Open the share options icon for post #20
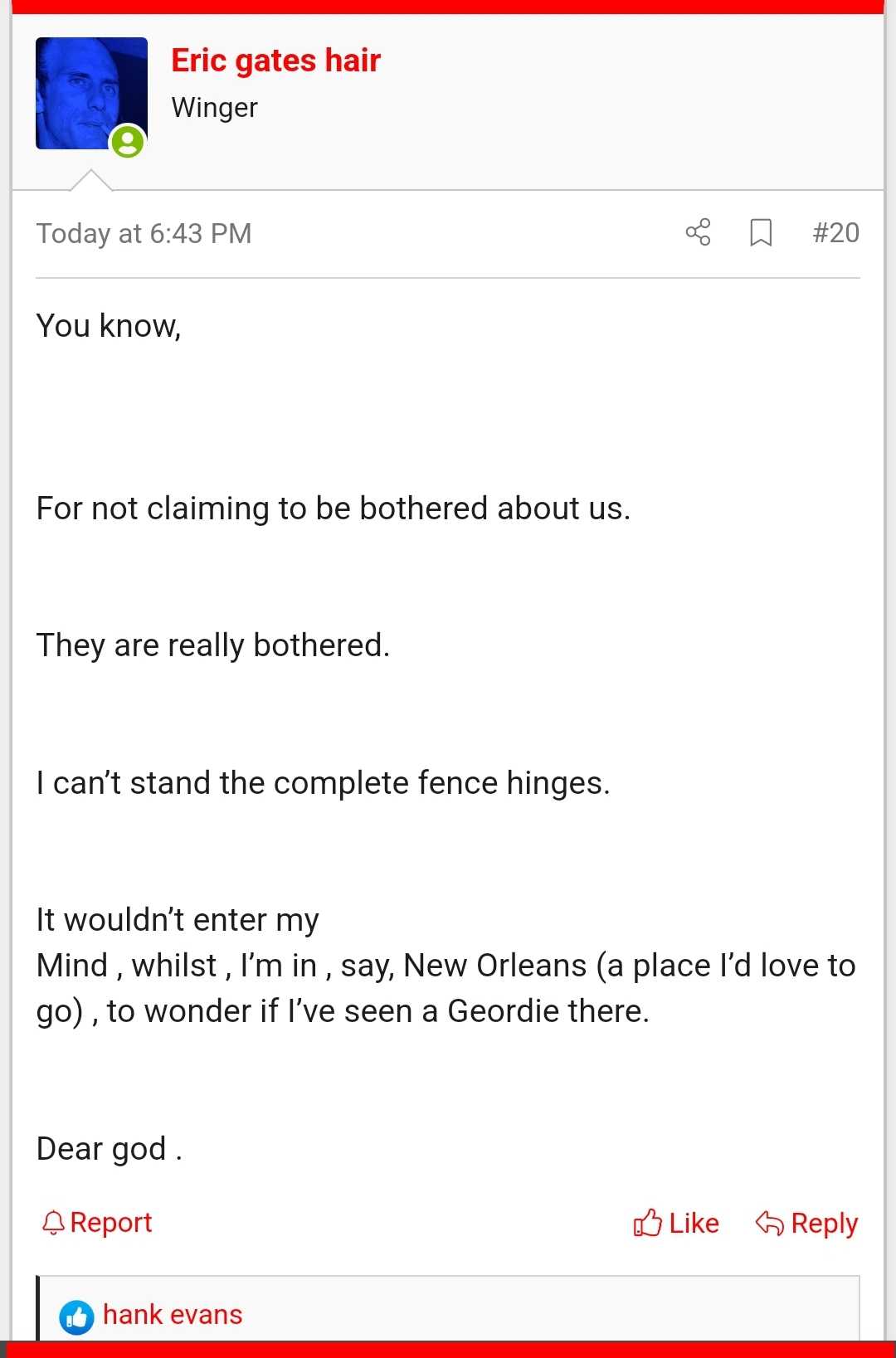 [699, 232]
